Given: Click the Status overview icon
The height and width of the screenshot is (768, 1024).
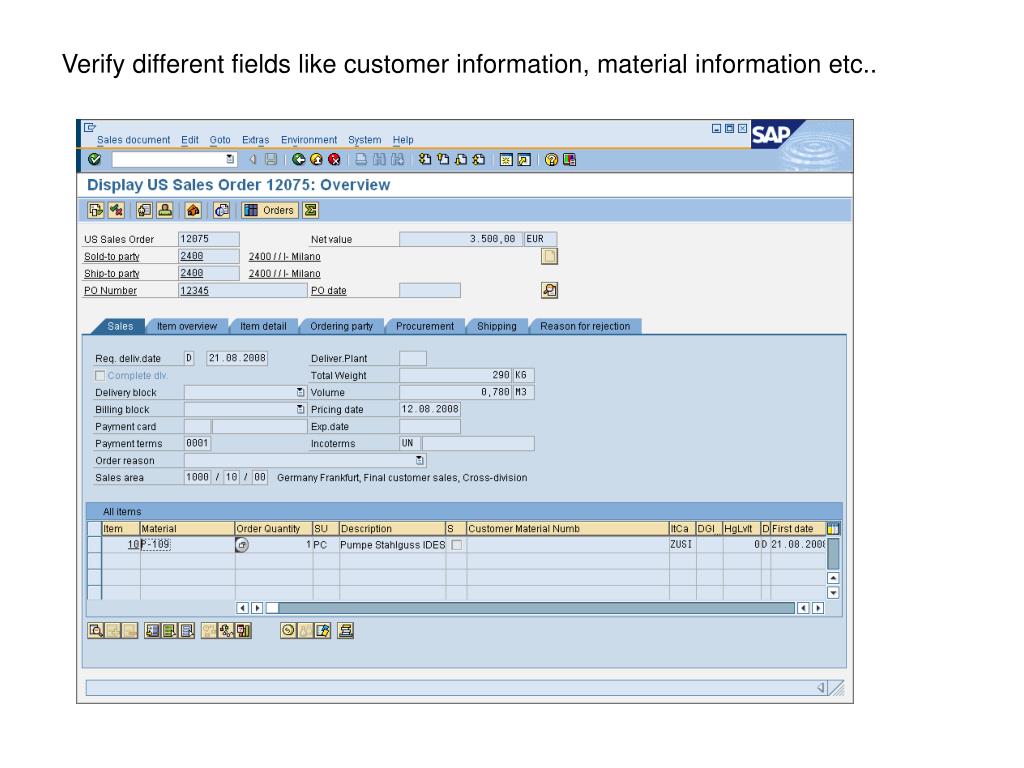Looking at the screenshot, I should coord(116,210).
